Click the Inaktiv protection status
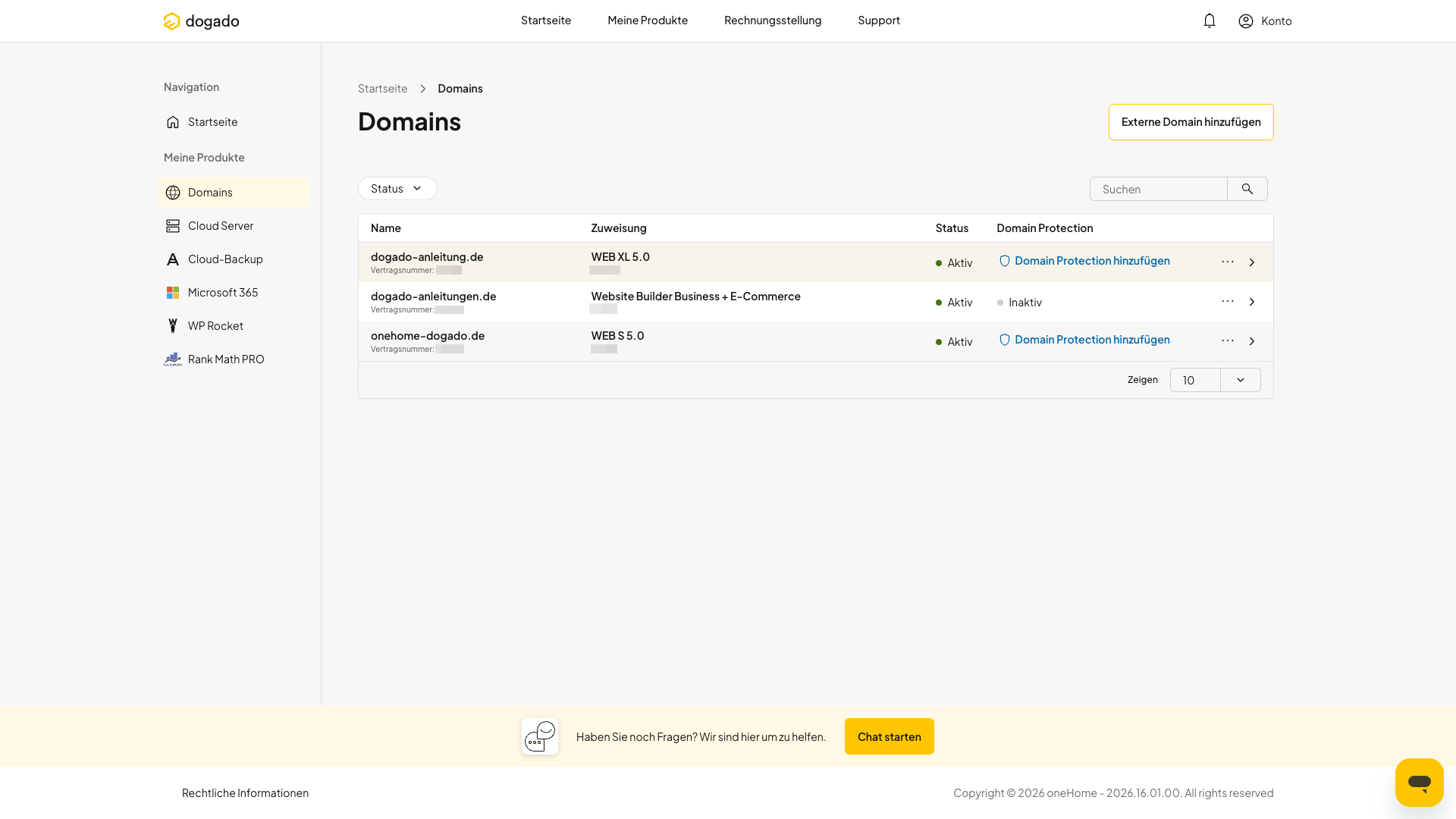Image resolution: width=1456 pixels, height=819 pixels. 1019,303
